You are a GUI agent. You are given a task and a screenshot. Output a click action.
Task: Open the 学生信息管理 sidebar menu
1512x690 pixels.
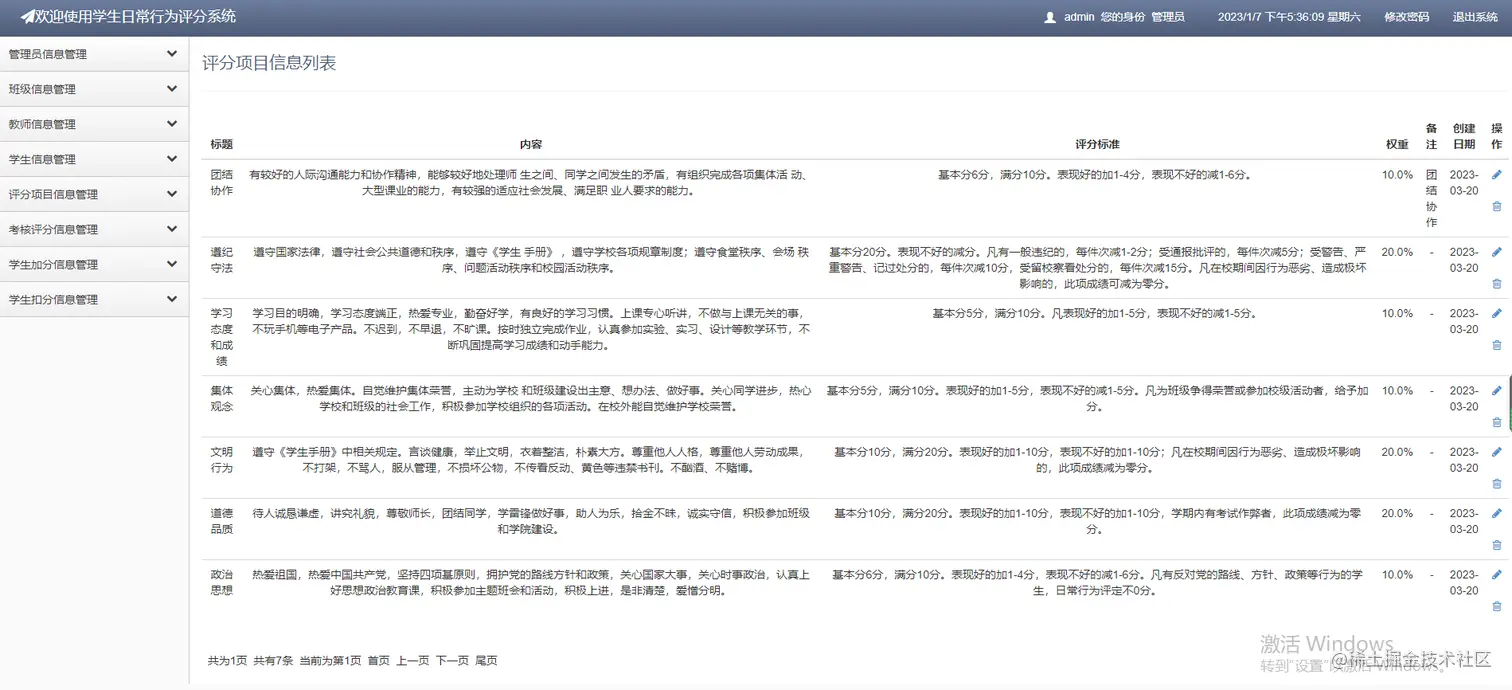pyautogui.click(x=94, y=159)
